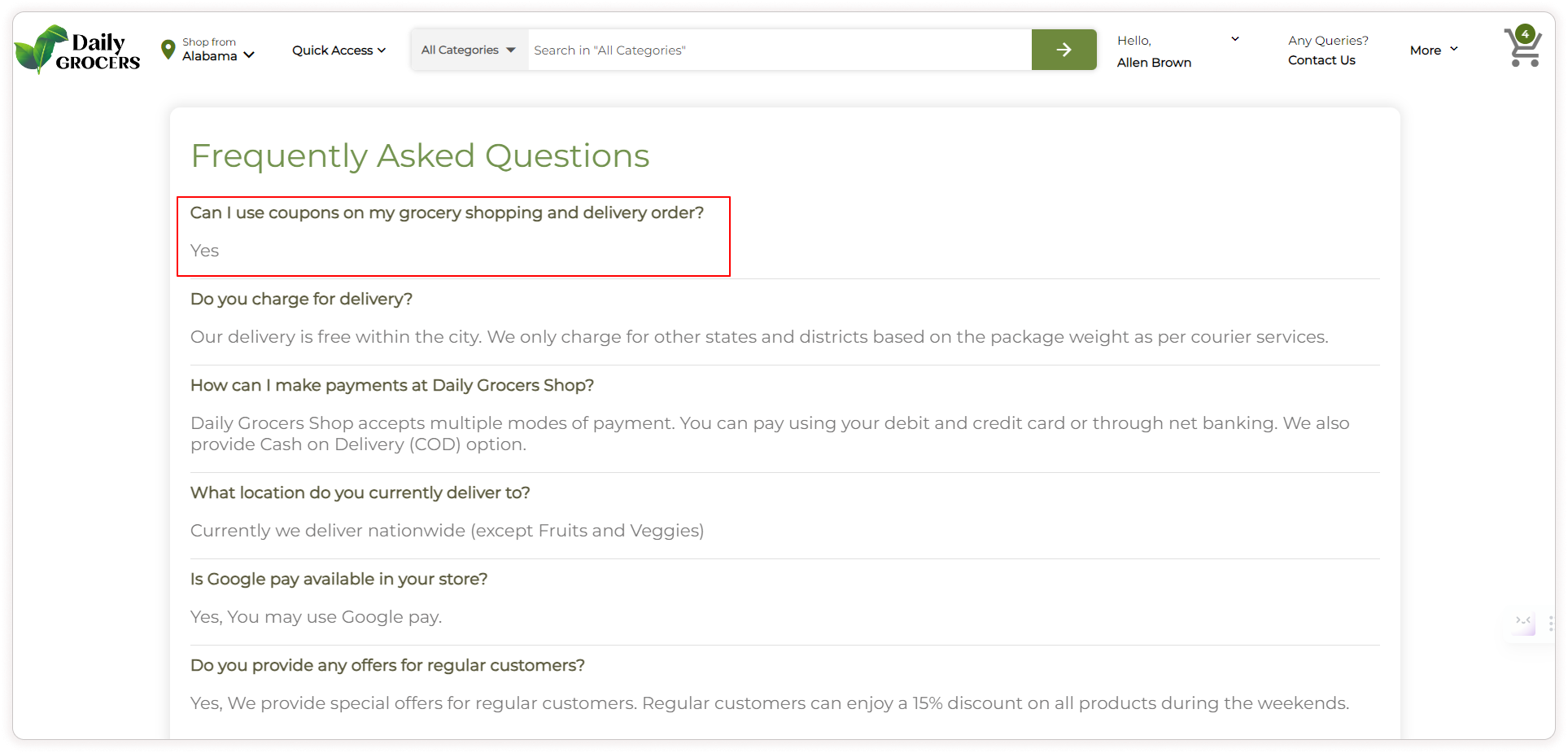This screenshot has width=1568, height=753.
Task: Click the Allen Brown account name
Action: pyautogui.click(x=1154, y=63)
